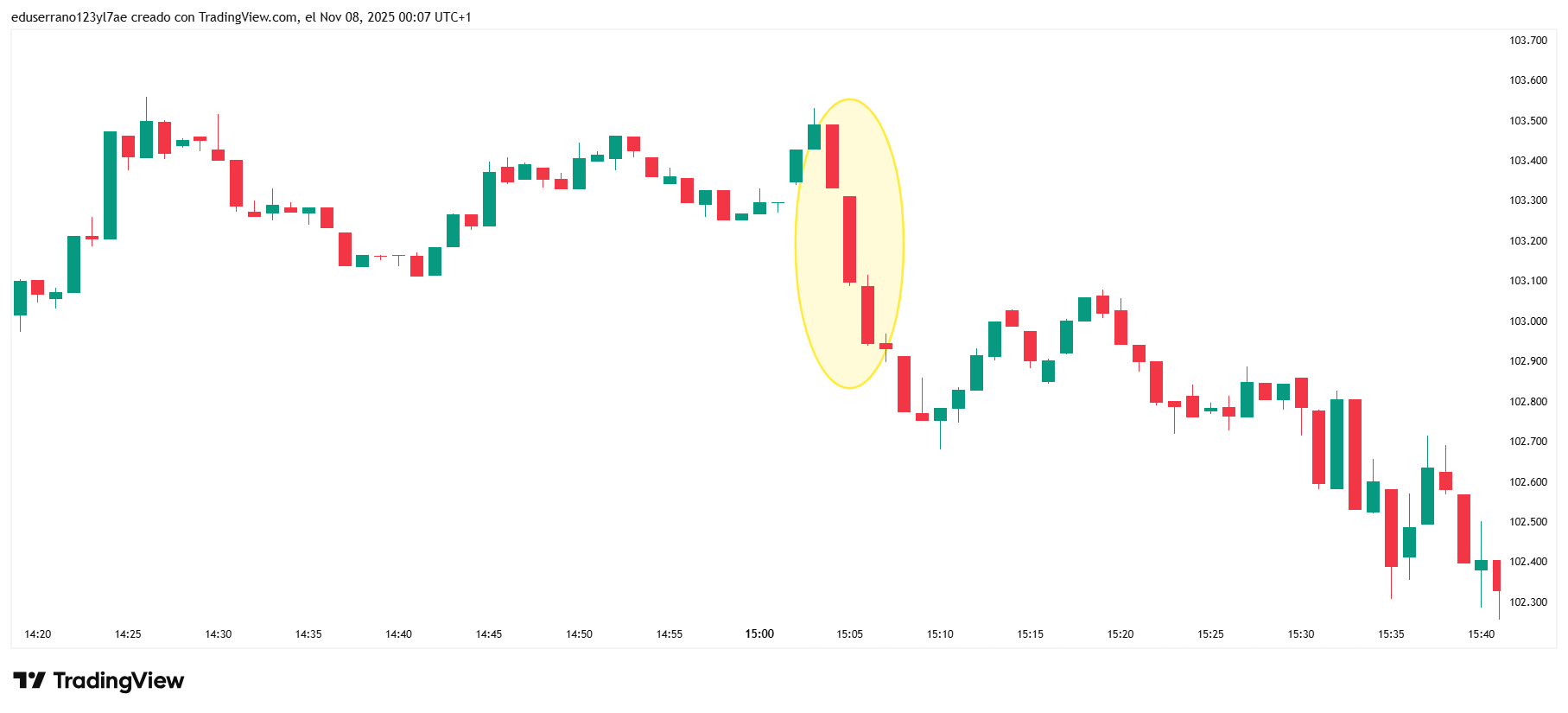Open the TradingView.com attribution caption
Screen dimensions: 1568x713
pyautogui.click(x=241, y=17)
